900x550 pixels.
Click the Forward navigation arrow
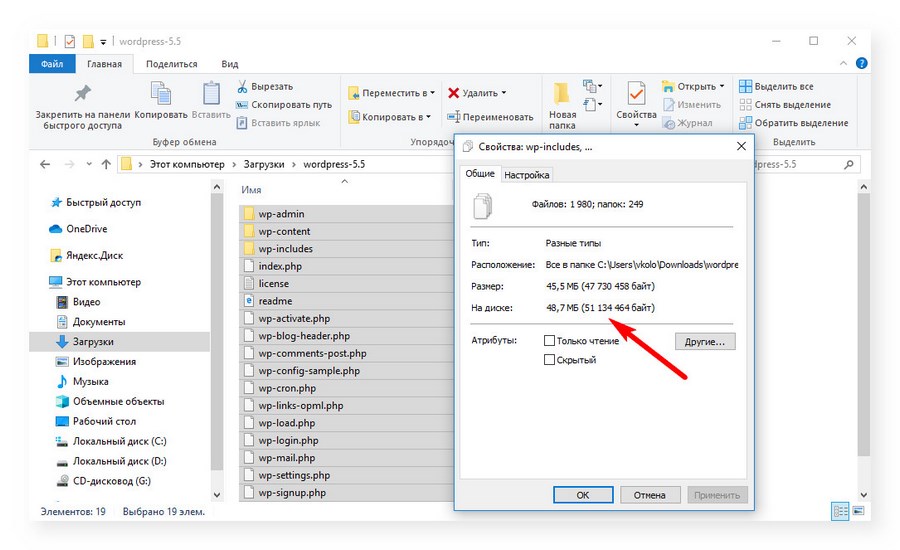tap(69, 164)
